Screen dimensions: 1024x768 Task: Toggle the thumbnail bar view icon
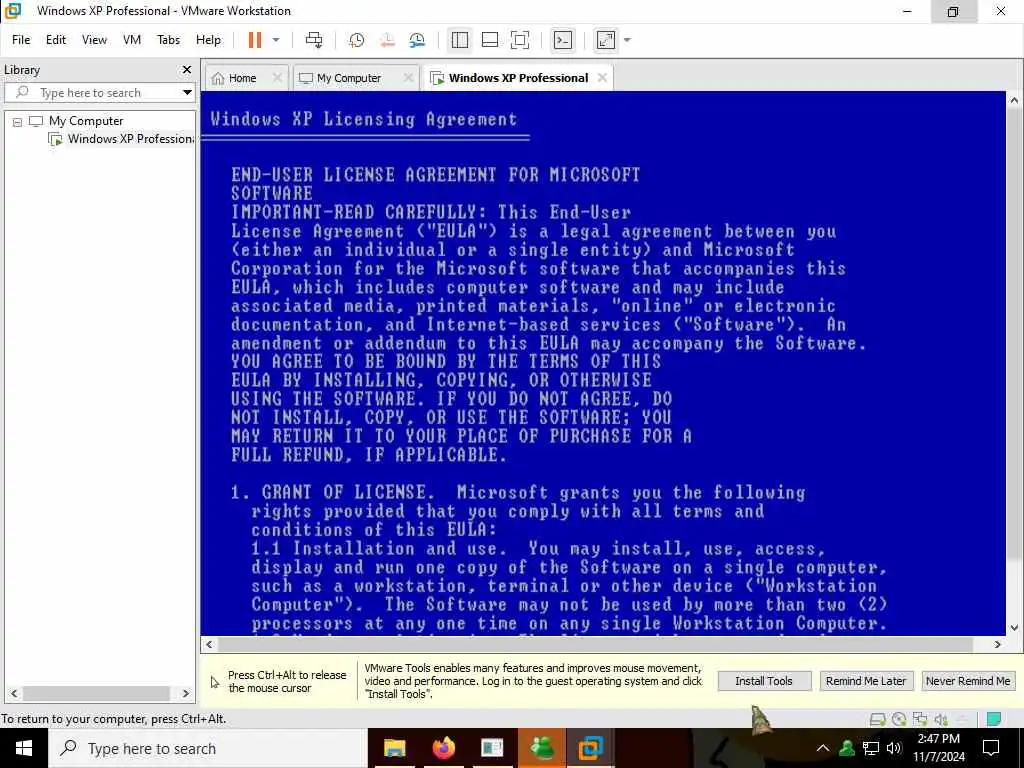click(x=490, y=40)
